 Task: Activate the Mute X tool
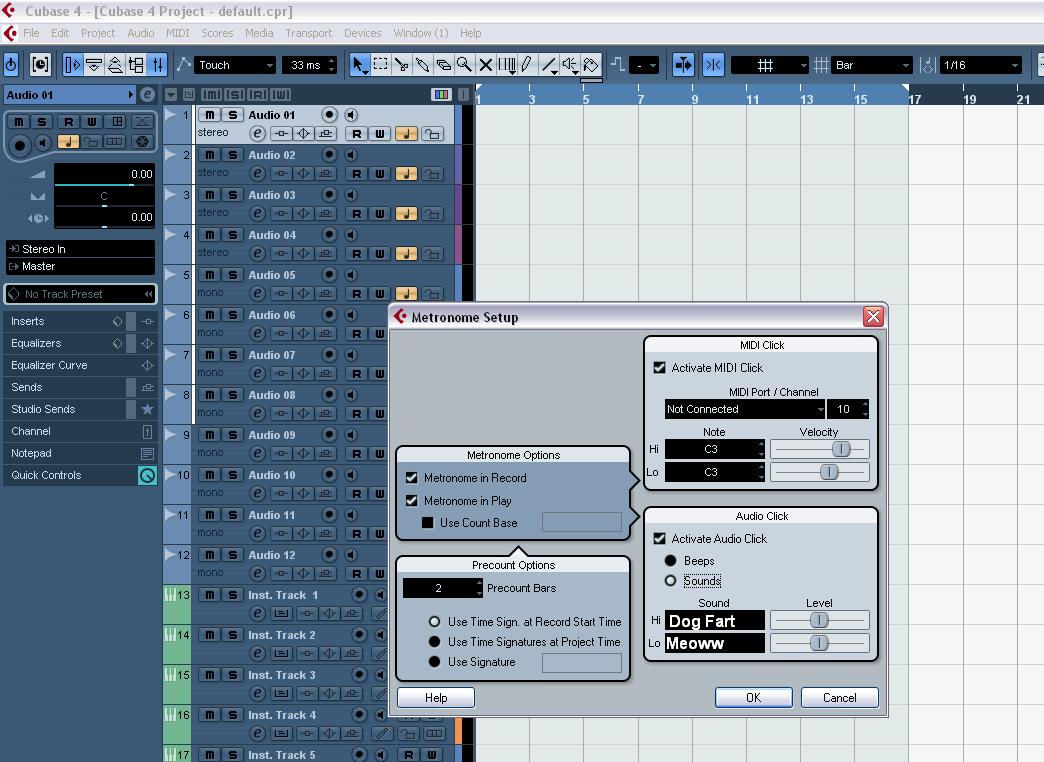(x=485, y=65)
